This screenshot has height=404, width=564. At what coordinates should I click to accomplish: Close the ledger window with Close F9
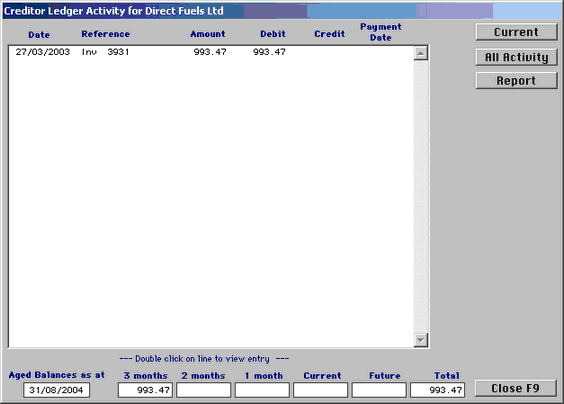pyautogui.click(x=515, y=388)
